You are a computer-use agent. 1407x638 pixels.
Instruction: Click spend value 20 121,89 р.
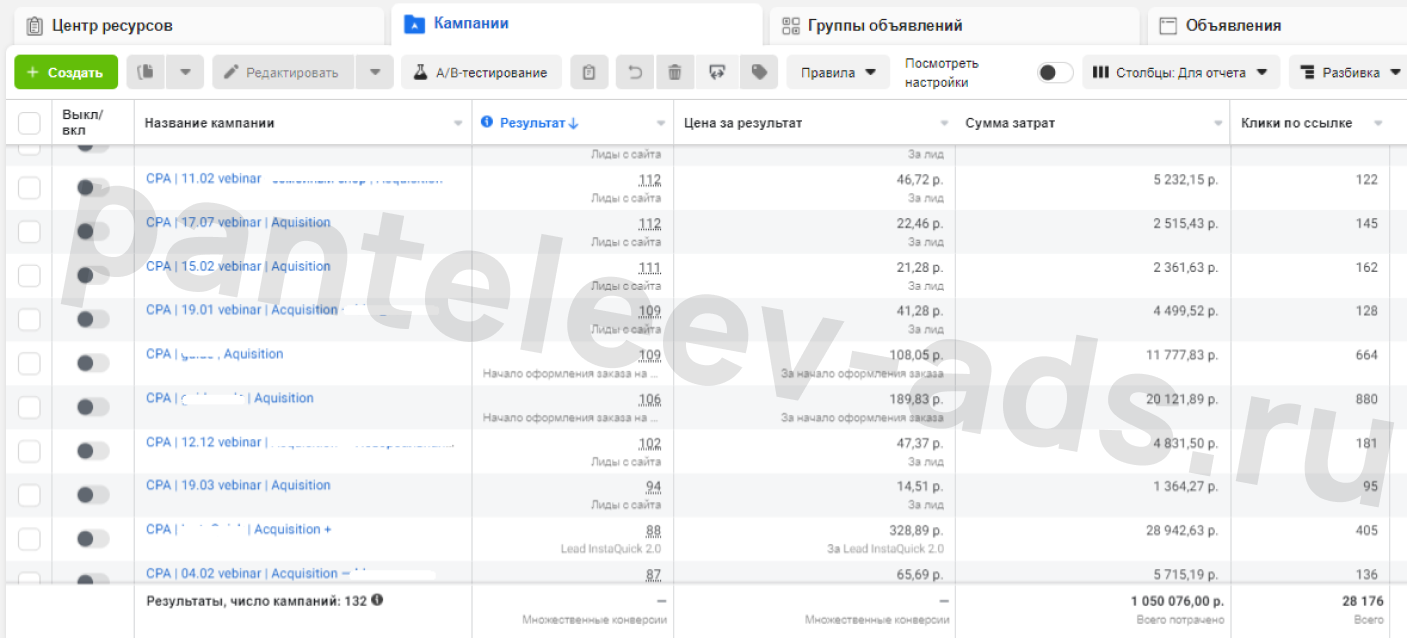1181,399
